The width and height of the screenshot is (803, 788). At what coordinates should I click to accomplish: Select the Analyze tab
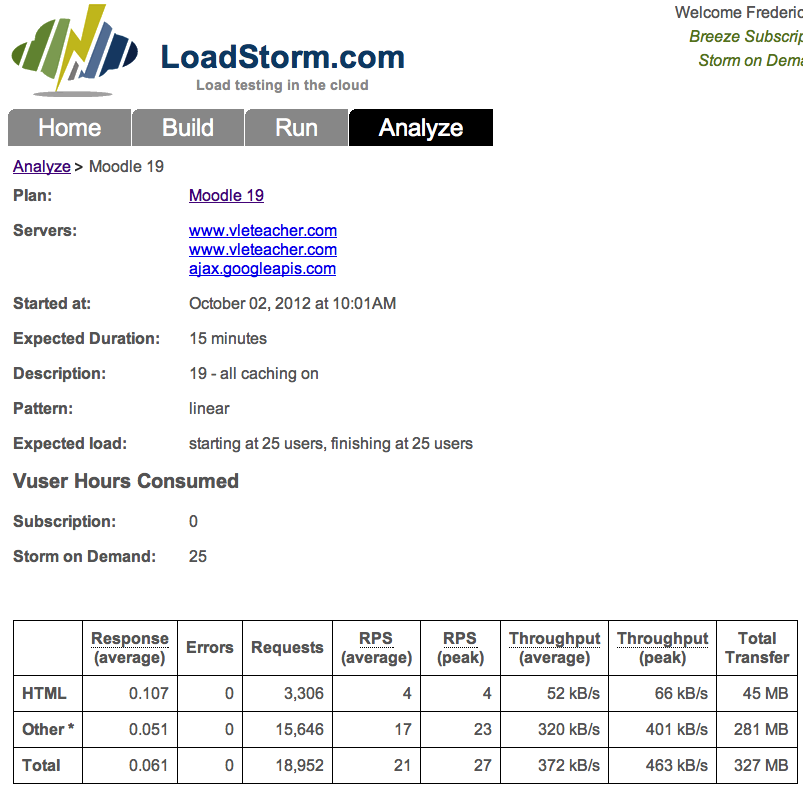[x=420, y=128]
